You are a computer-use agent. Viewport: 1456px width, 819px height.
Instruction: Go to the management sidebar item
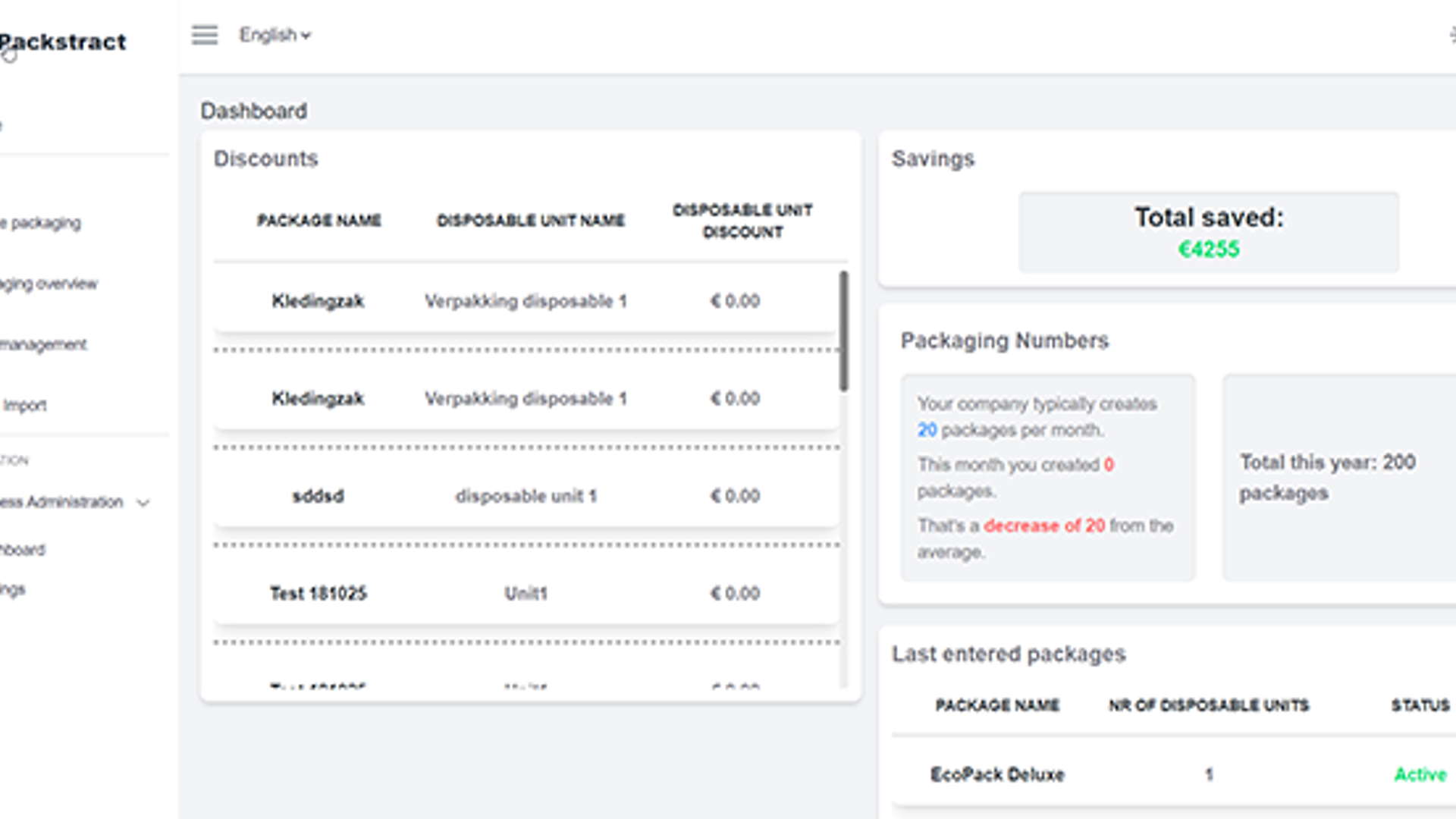coord(43,344)
